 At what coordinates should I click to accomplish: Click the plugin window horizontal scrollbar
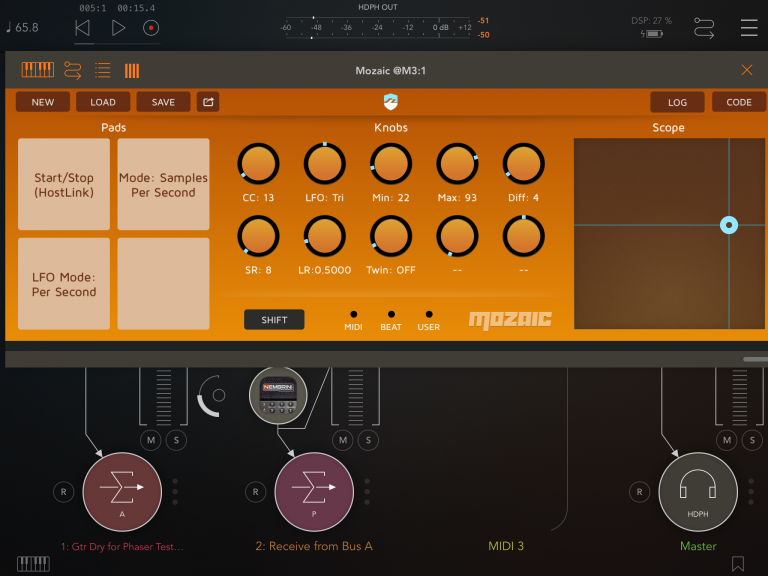coord(755,359)
